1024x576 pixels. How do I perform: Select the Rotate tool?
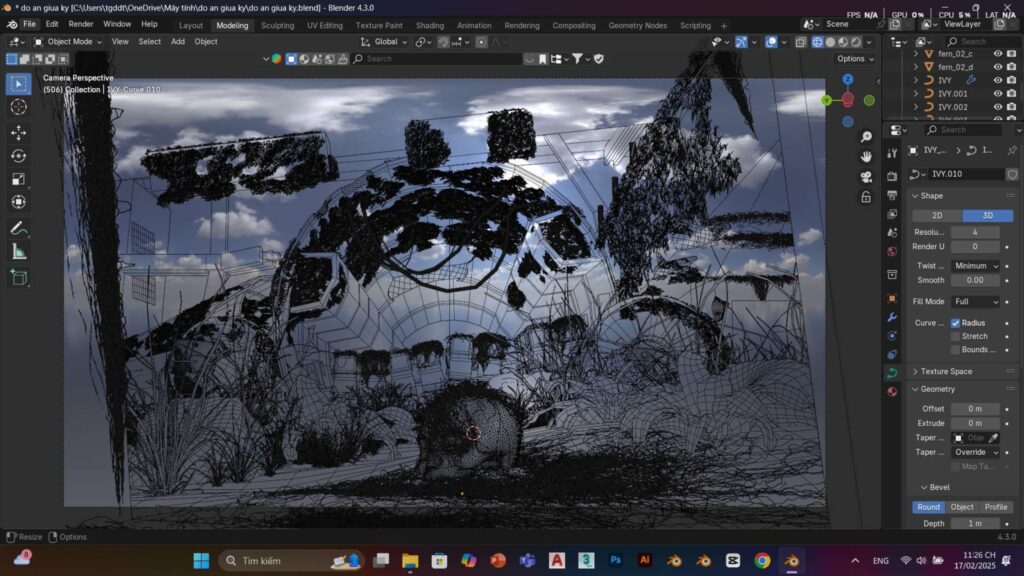pos(18,155)
